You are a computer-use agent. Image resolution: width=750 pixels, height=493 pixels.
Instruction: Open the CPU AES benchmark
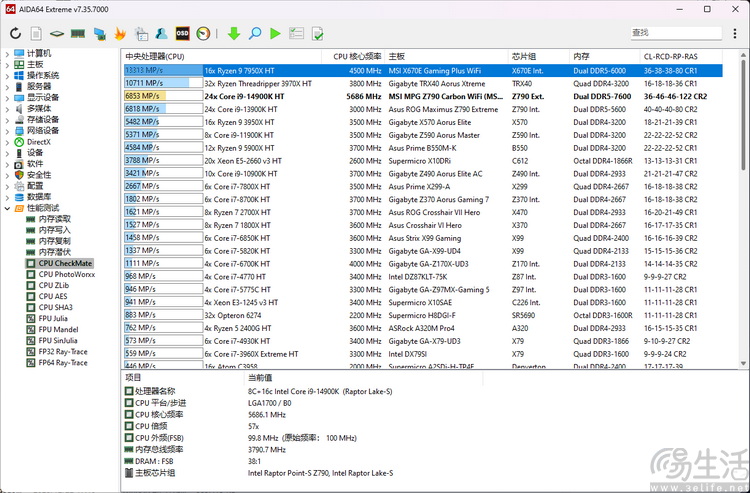click(53, 296)
